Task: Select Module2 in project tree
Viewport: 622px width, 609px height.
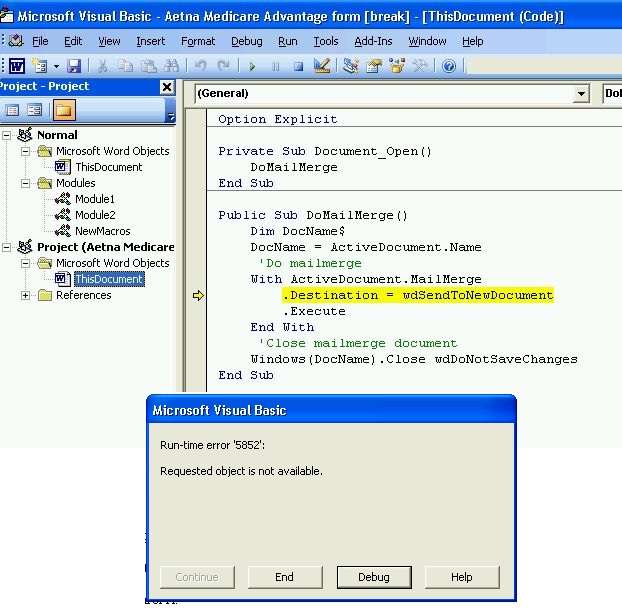Action: pos(95,215)
